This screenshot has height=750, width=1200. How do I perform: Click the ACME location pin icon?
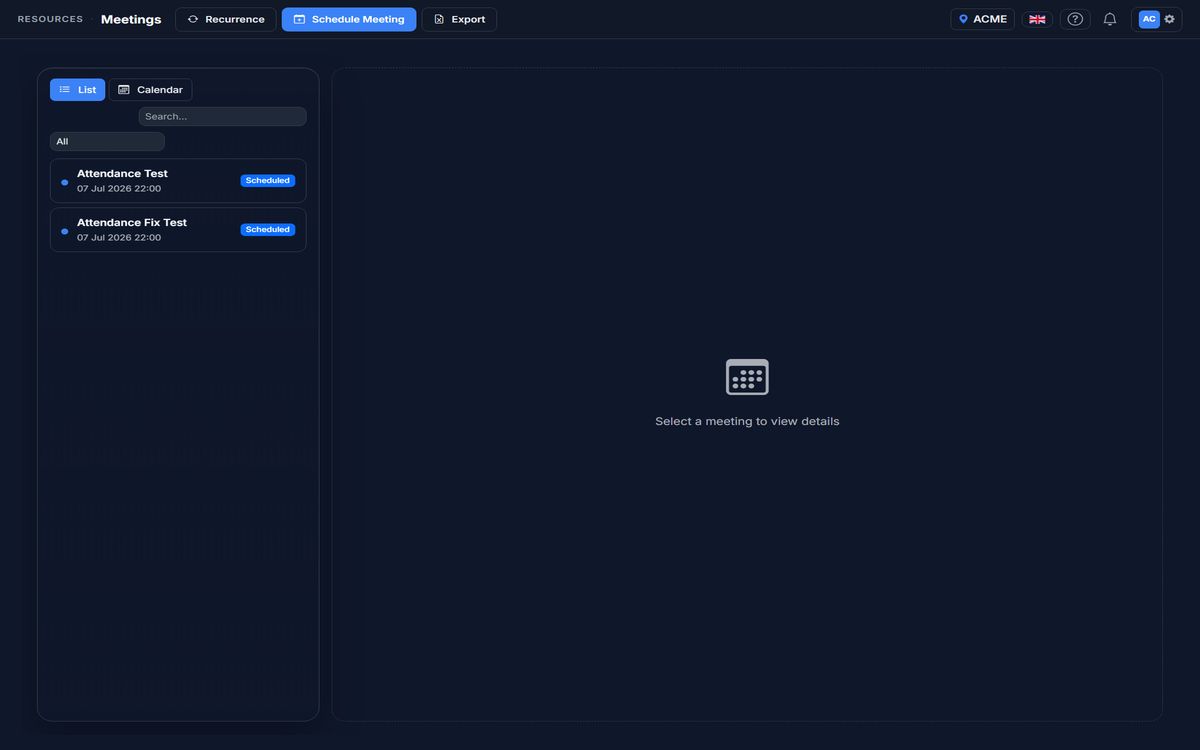(963, 19)
